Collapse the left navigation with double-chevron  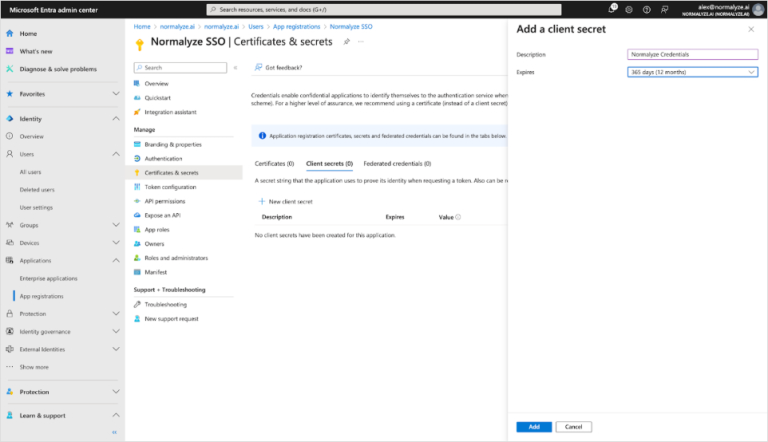[x=113, y=432]
